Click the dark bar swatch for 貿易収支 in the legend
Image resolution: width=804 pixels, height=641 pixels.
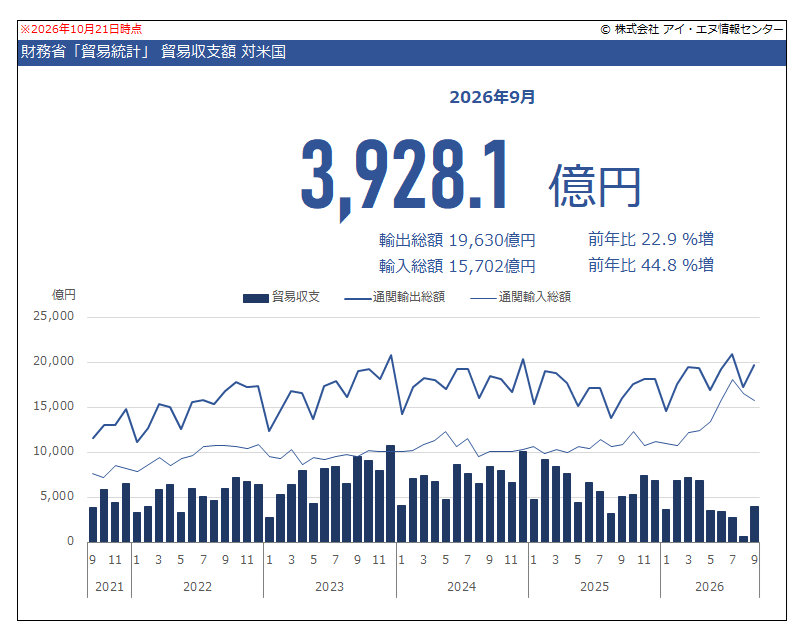coord(256,298)
